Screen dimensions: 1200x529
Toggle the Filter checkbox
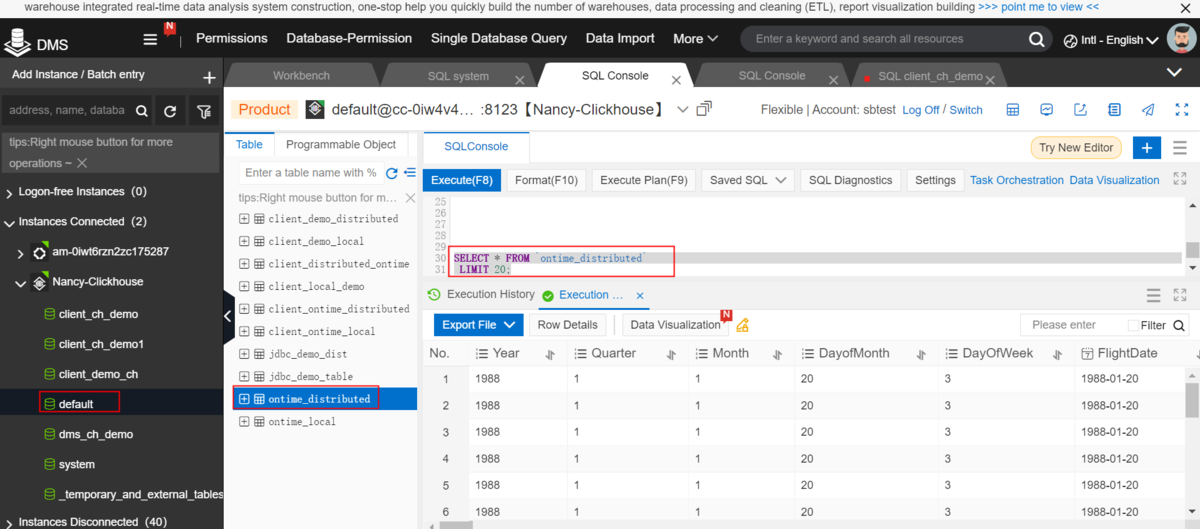coord(1133,325)
